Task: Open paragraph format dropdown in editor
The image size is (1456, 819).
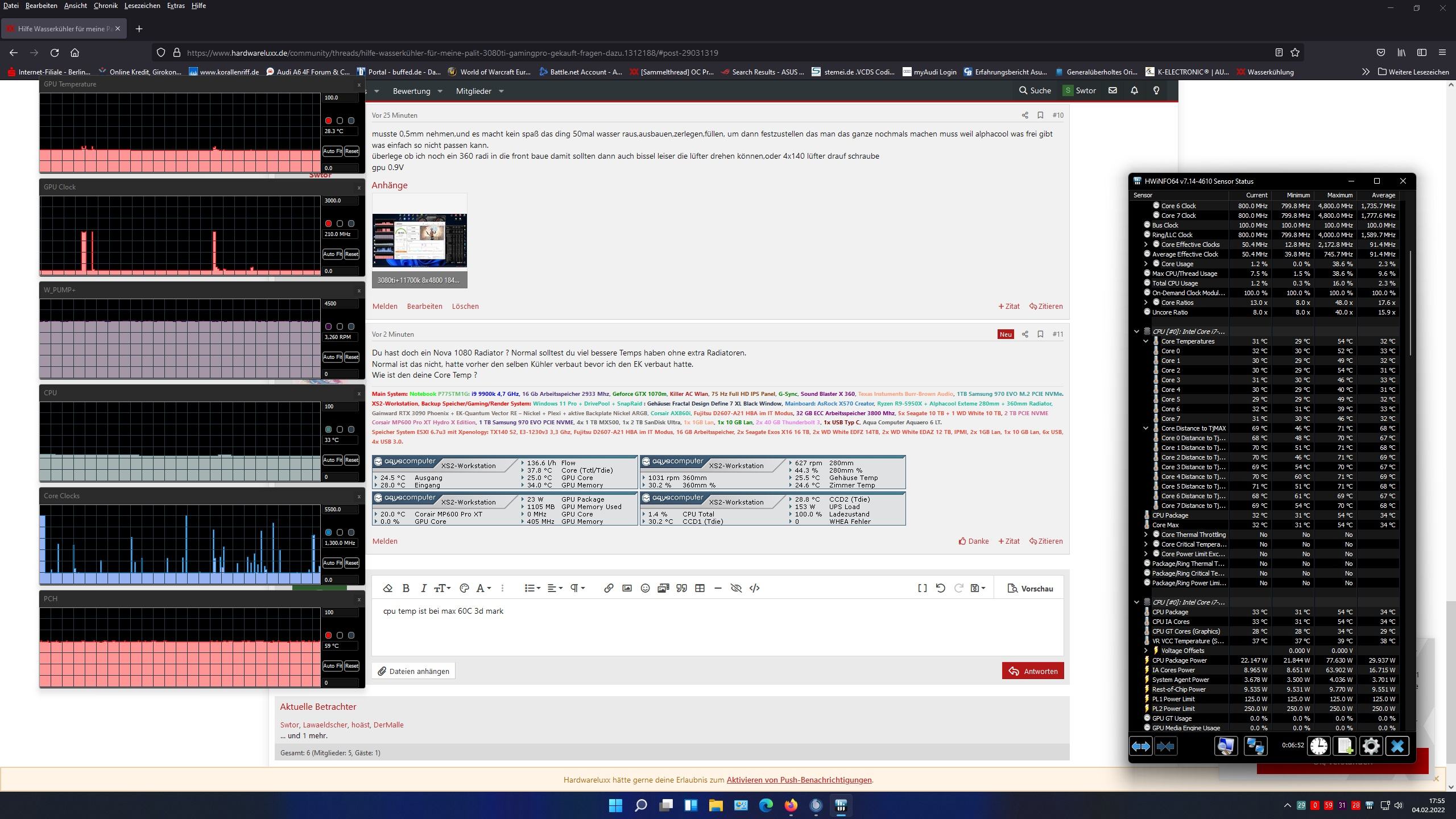Action: click(x=577, y=588)
